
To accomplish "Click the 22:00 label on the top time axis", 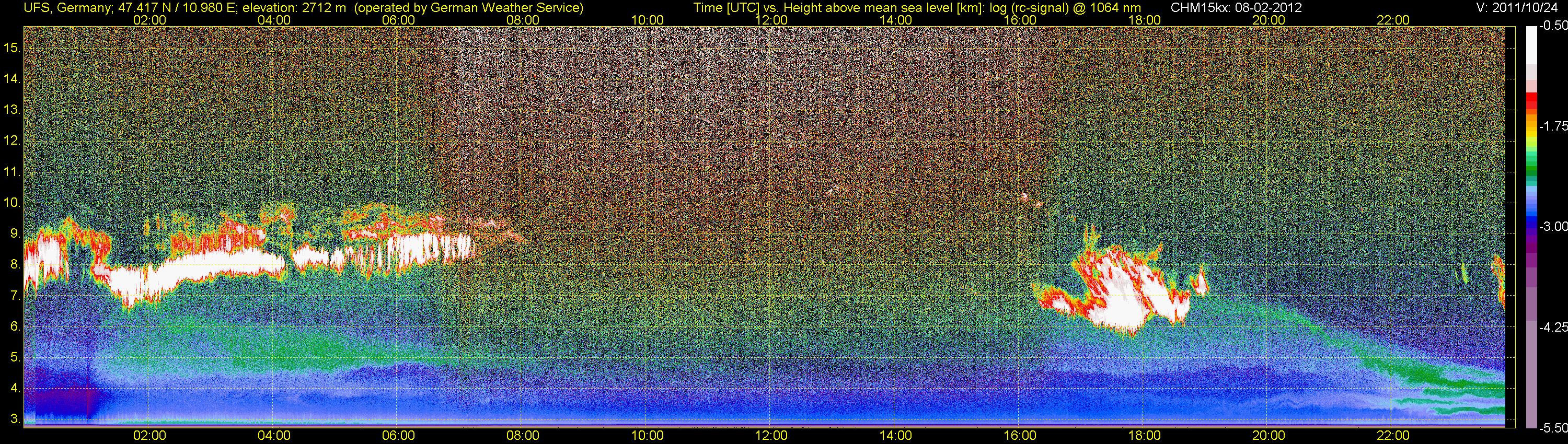I will click(1393, 20).
